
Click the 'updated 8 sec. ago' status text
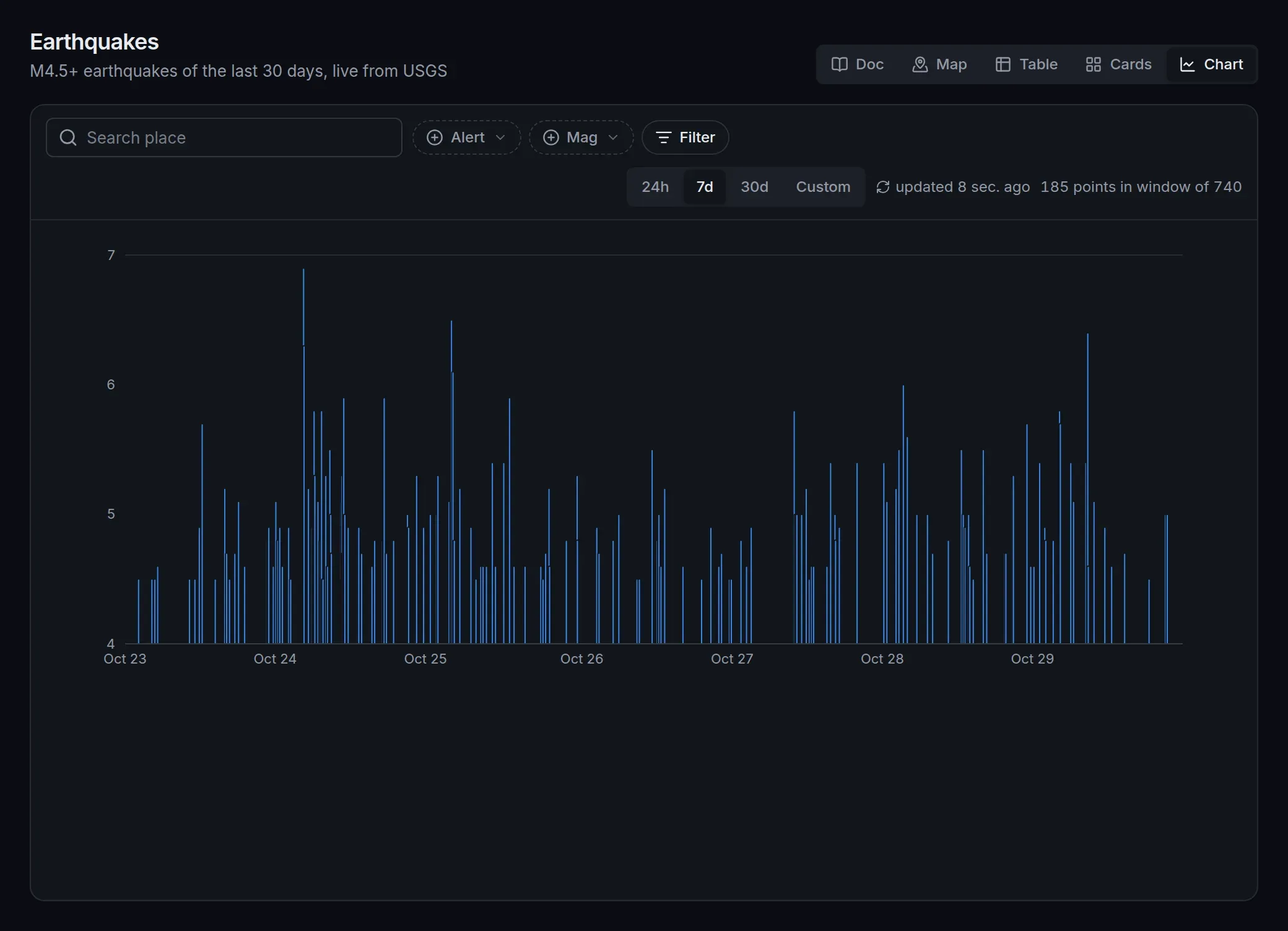pyautogui.click(x=963, y=187)
